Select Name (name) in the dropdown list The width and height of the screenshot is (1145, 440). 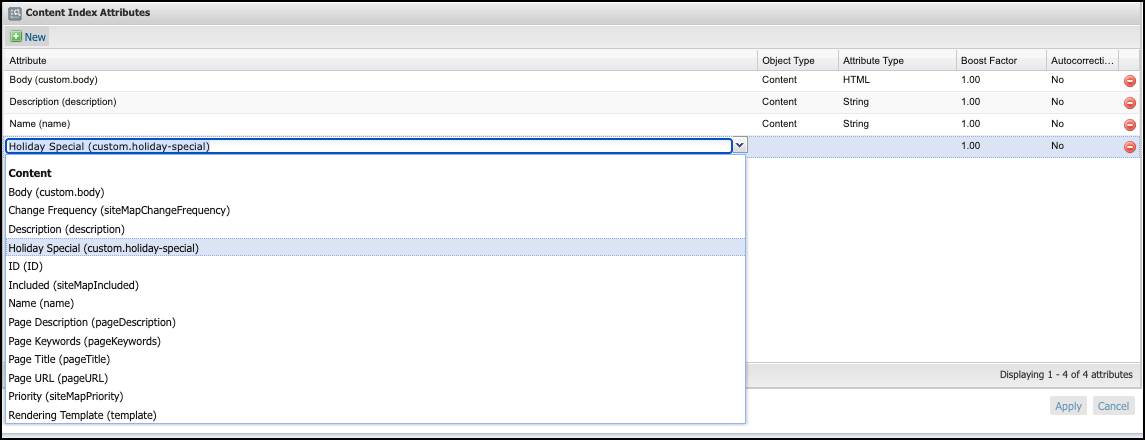point(375,303)
